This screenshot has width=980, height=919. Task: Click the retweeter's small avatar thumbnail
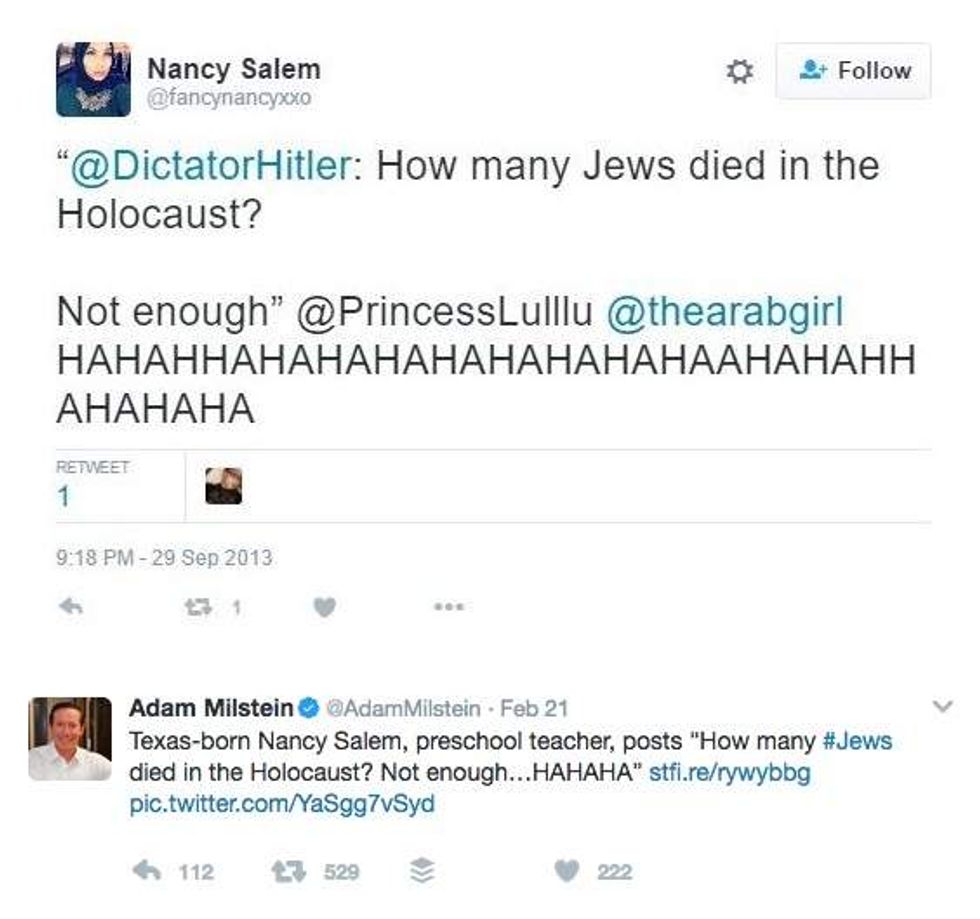click(223, 486)
